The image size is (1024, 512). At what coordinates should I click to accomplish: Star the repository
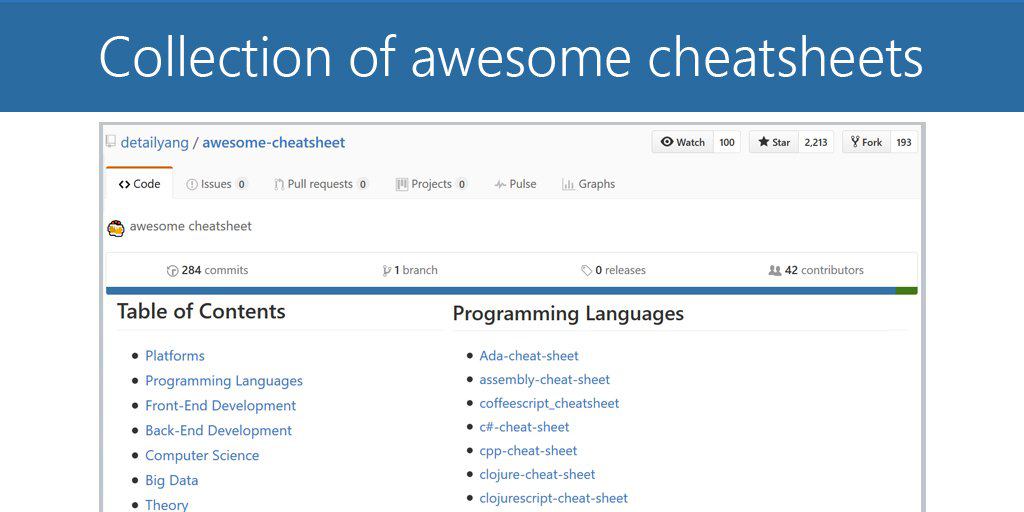(773, 142)
